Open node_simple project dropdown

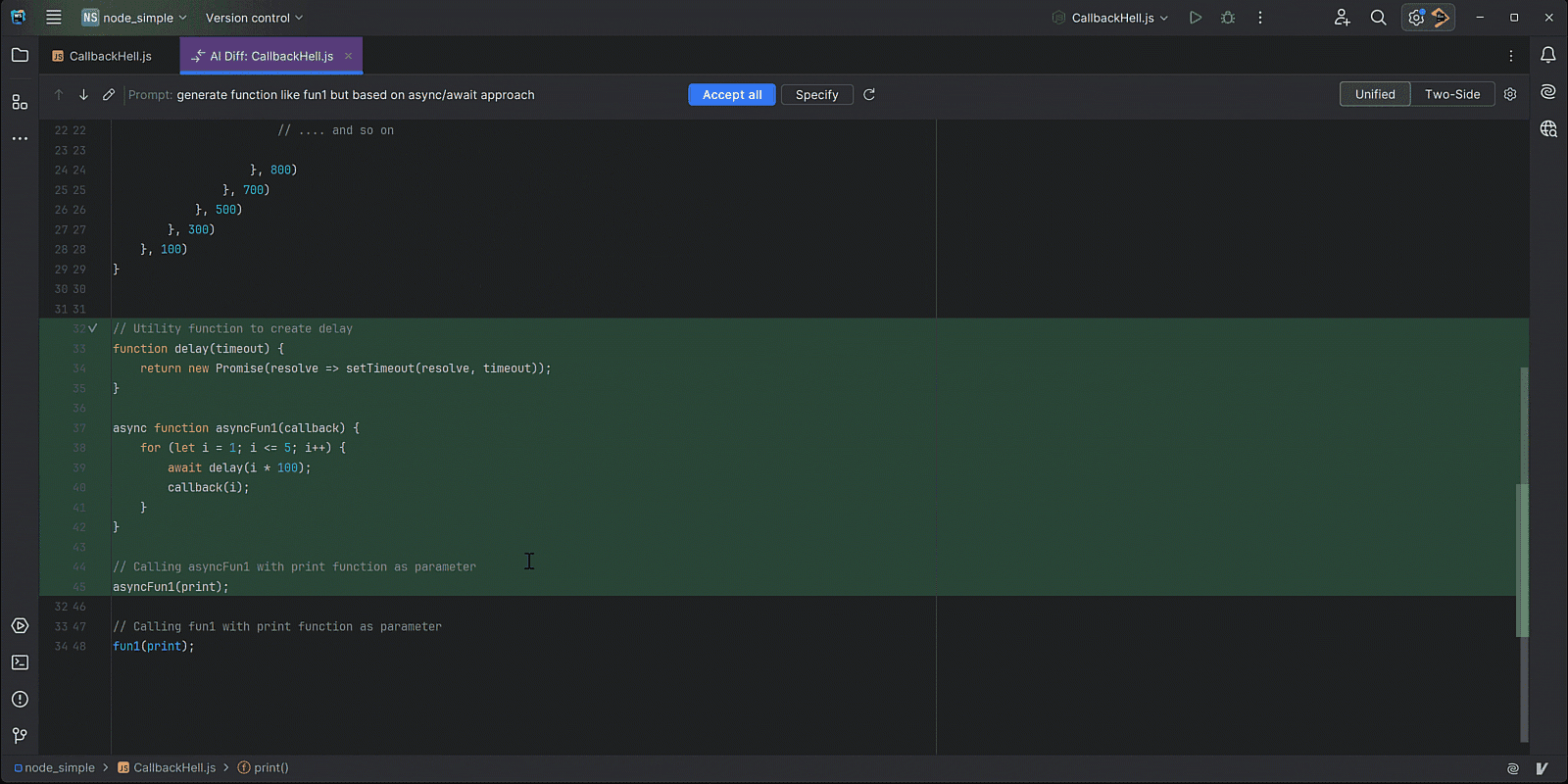click(x=134, y=18)
